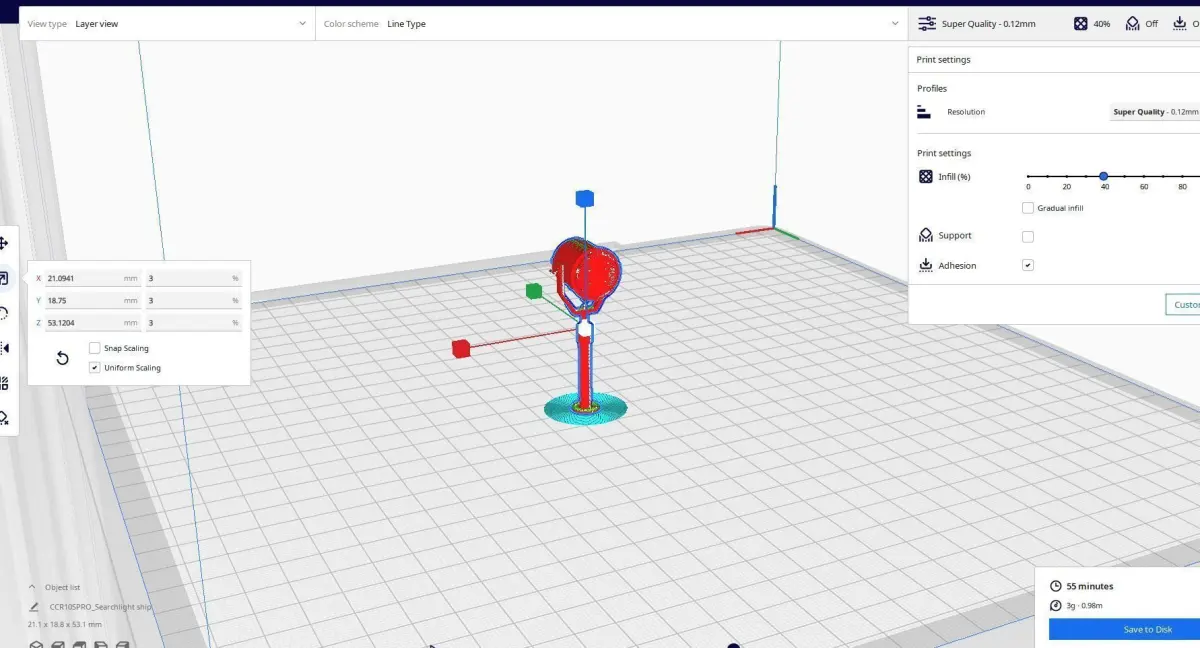This screenshot has height=648, width=1200.
Task: Click the pencil icon to rename the model
Action: [35, 606]
